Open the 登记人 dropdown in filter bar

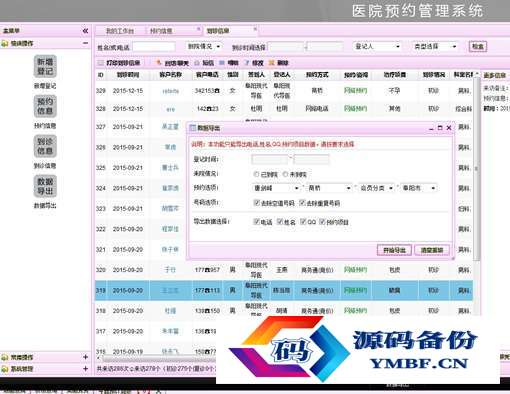pos(377,46)
